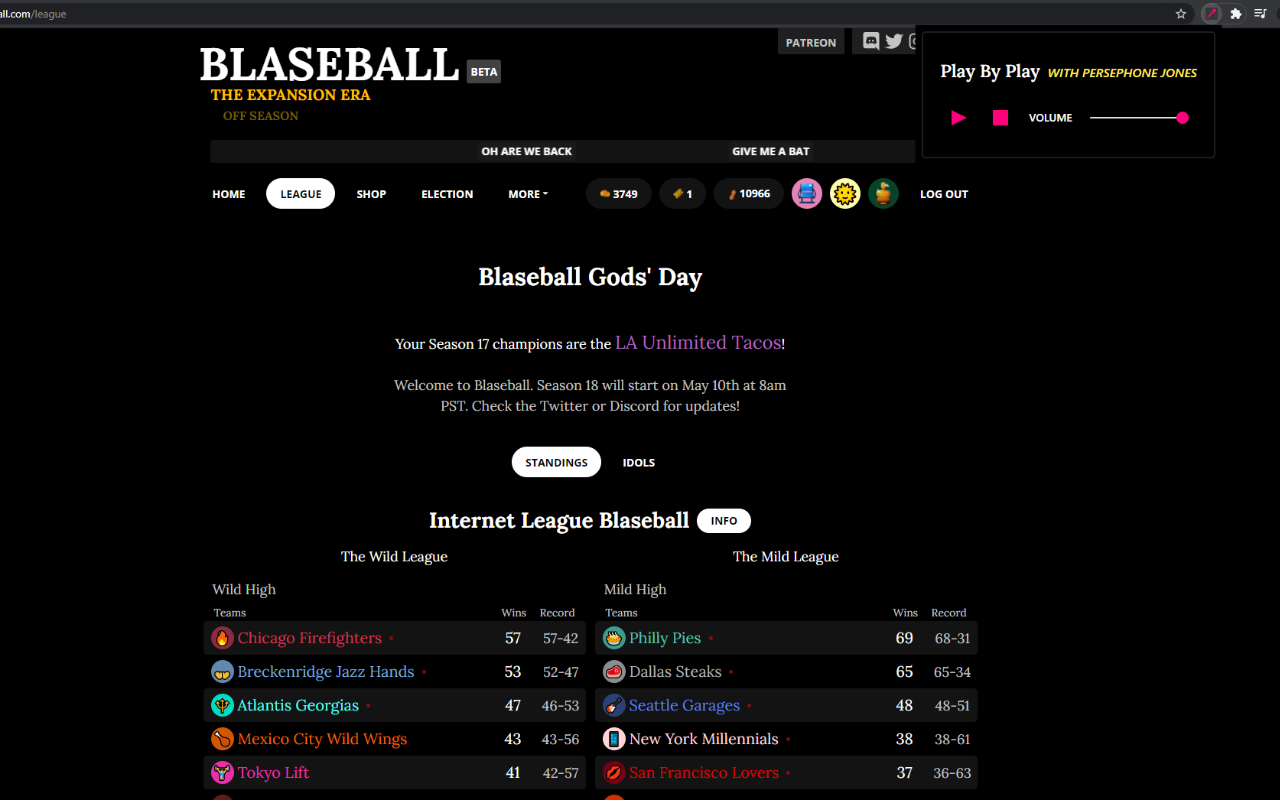Click the San Francisco Lovers lips logo
Screen dimensions: 1280x800
614,772
